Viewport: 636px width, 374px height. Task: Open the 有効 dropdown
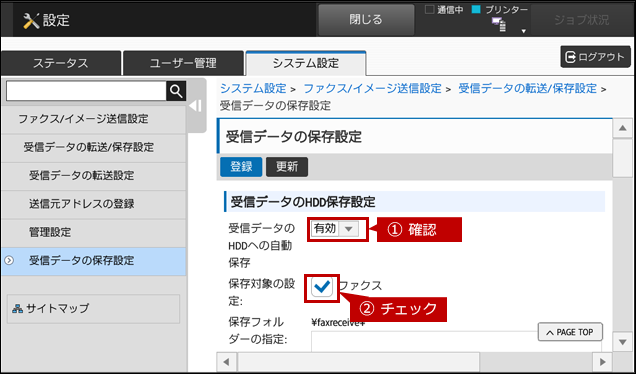335,229
